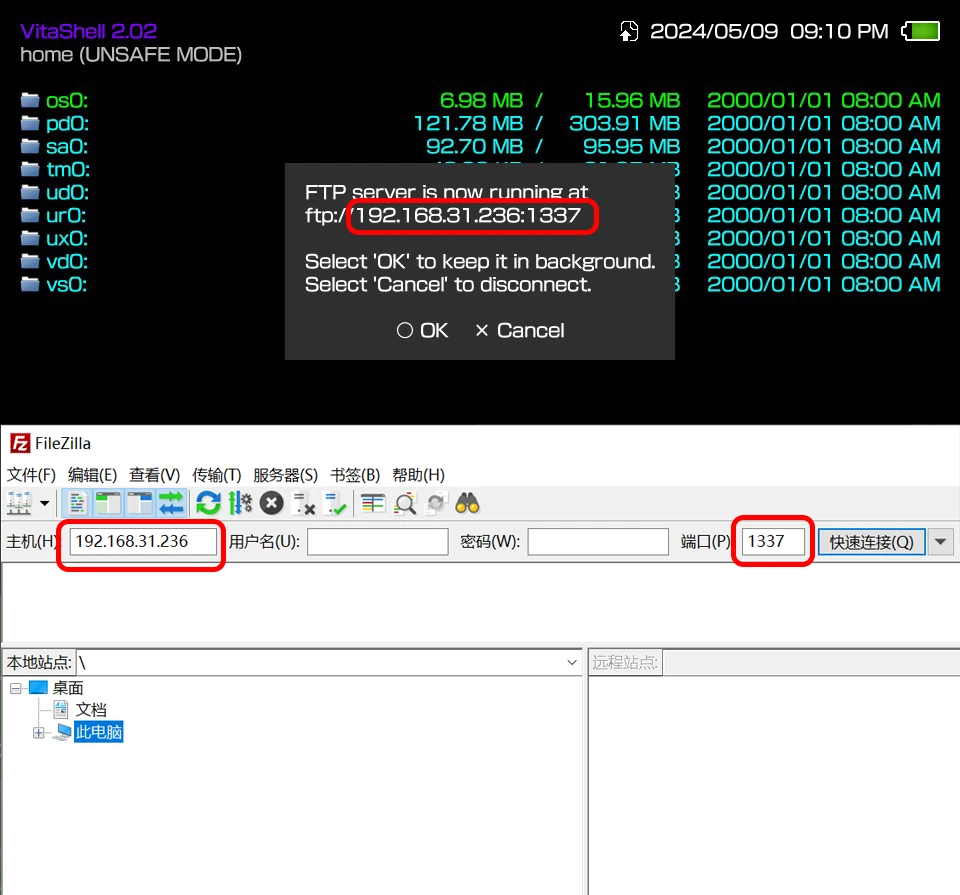Toggle transfer queue processing icon

(x=240, y=503)
